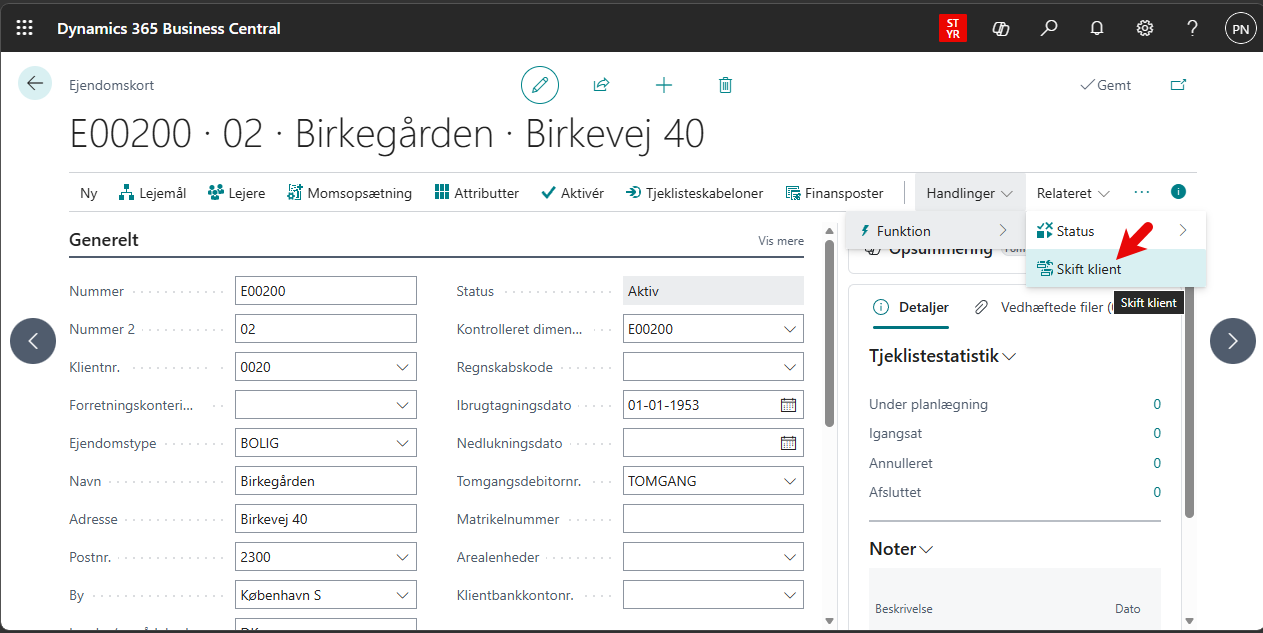Open the search magnifier icon
Viewport: 1263px width, 633px height.
tap(1049, 28)
